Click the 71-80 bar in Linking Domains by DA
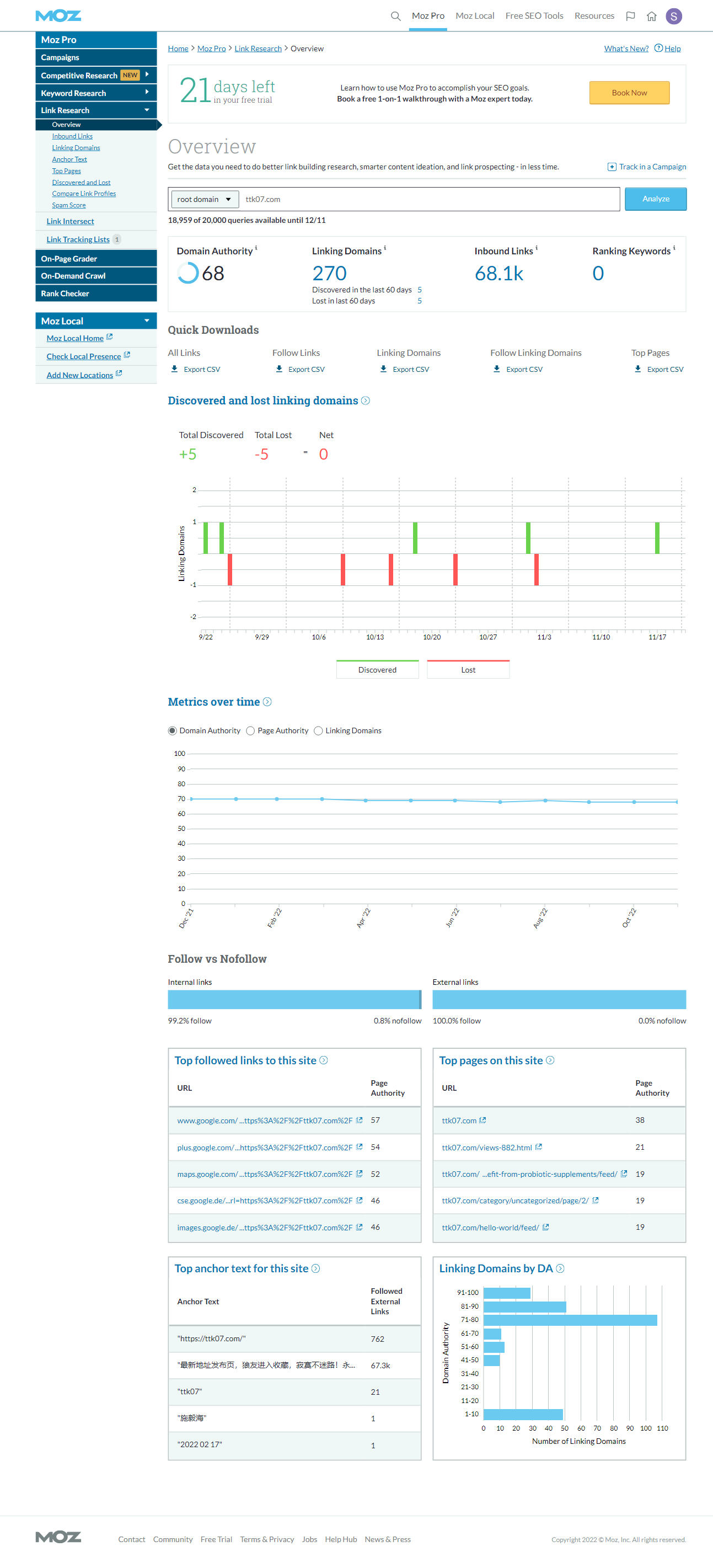The width and height of the screenshot is (713, 1568). point(570,1320)
